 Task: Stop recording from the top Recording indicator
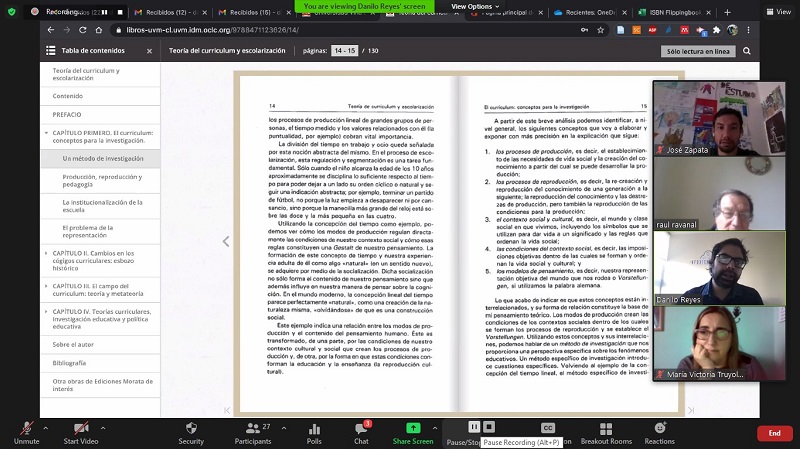point(120,12)
